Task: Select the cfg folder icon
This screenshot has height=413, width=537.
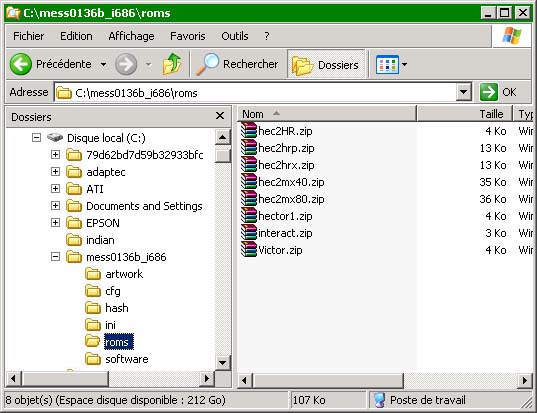Action: (x=93, y=291)
